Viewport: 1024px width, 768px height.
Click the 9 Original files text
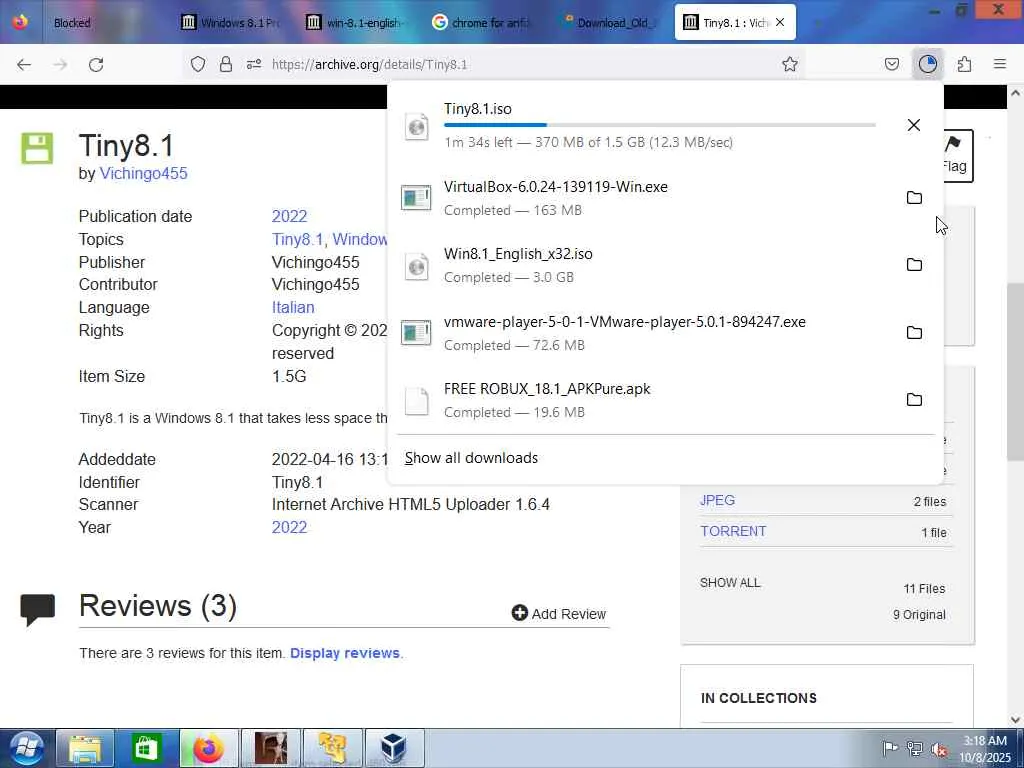919,615
